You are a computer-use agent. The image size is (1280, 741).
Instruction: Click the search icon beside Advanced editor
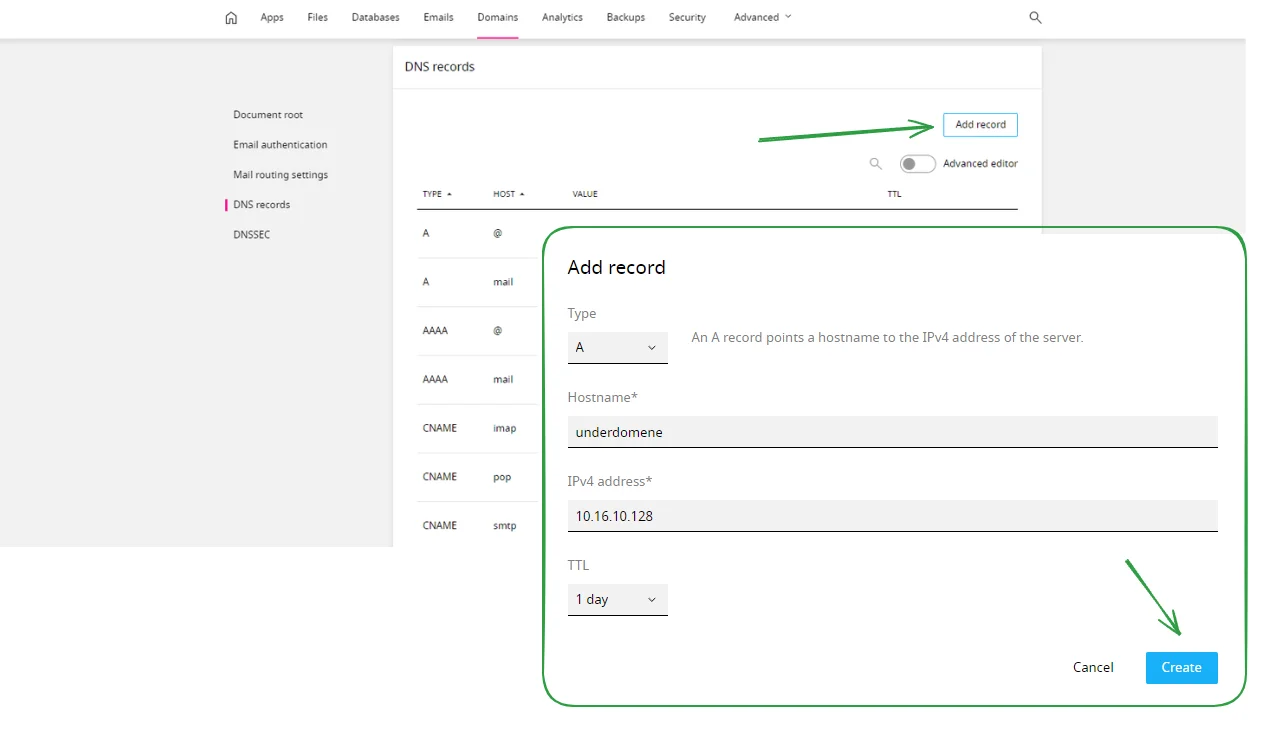coord(875,164)
